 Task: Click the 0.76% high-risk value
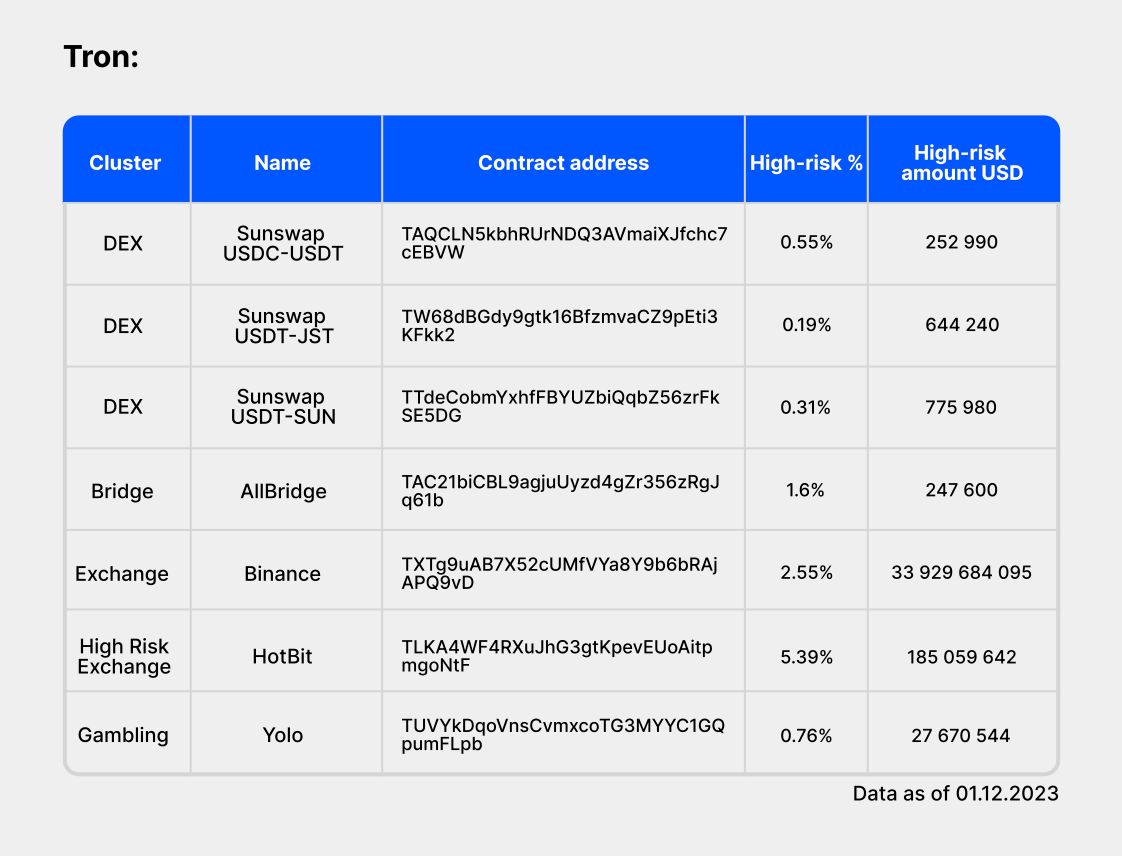click(806, 736)
